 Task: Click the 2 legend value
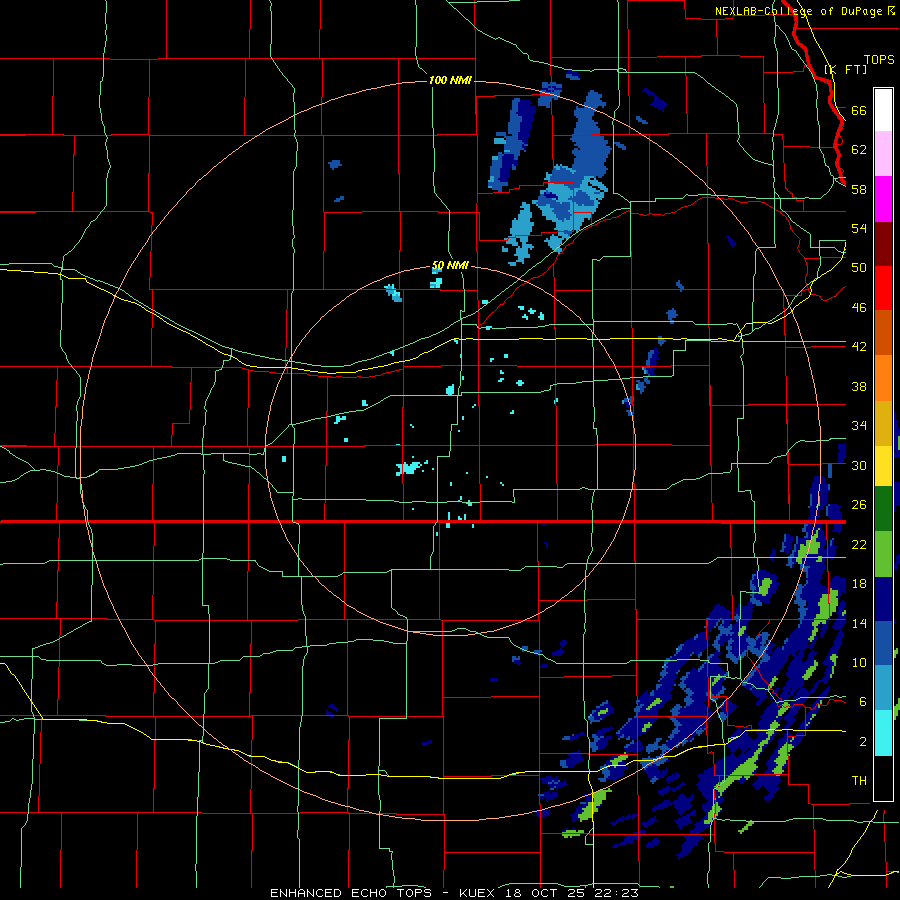[x=862, y=742]
